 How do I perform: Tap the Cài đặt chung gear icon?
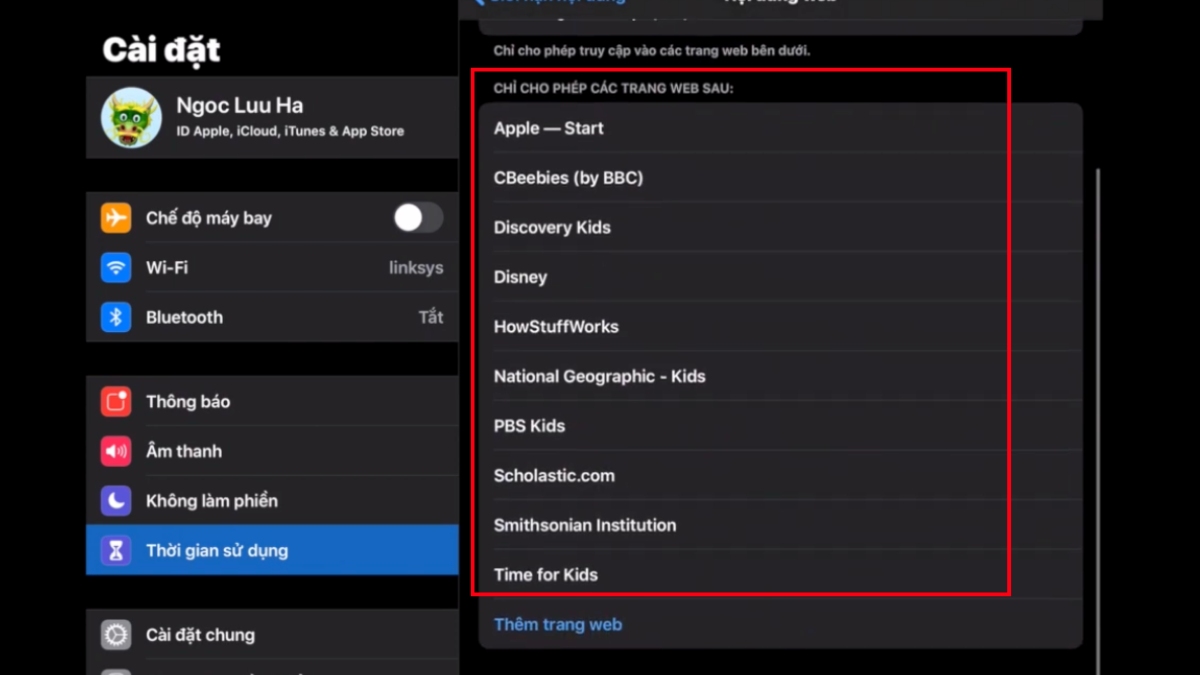(116, 635)
